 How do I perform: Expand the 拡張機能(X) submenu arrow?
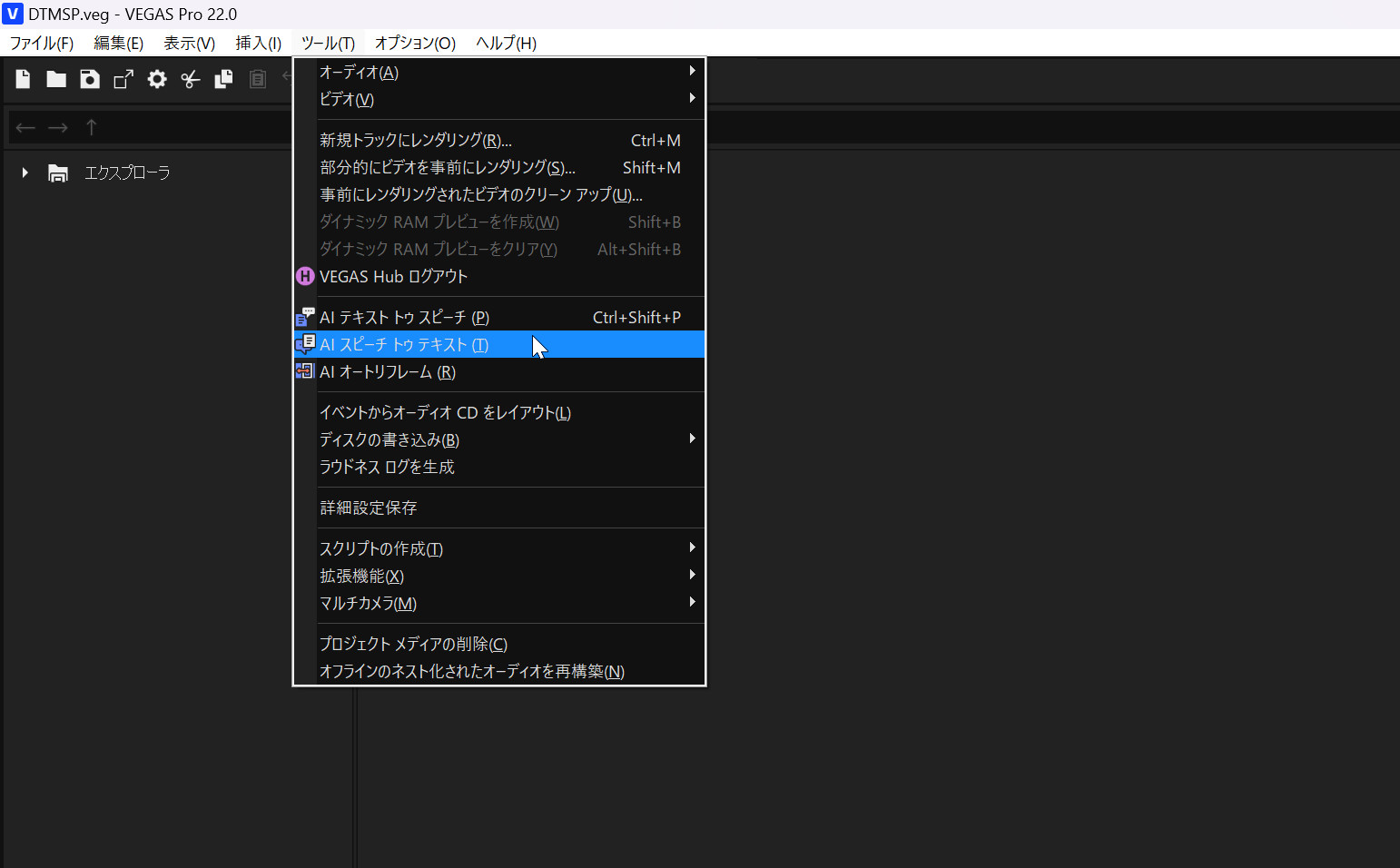[692, 575]
